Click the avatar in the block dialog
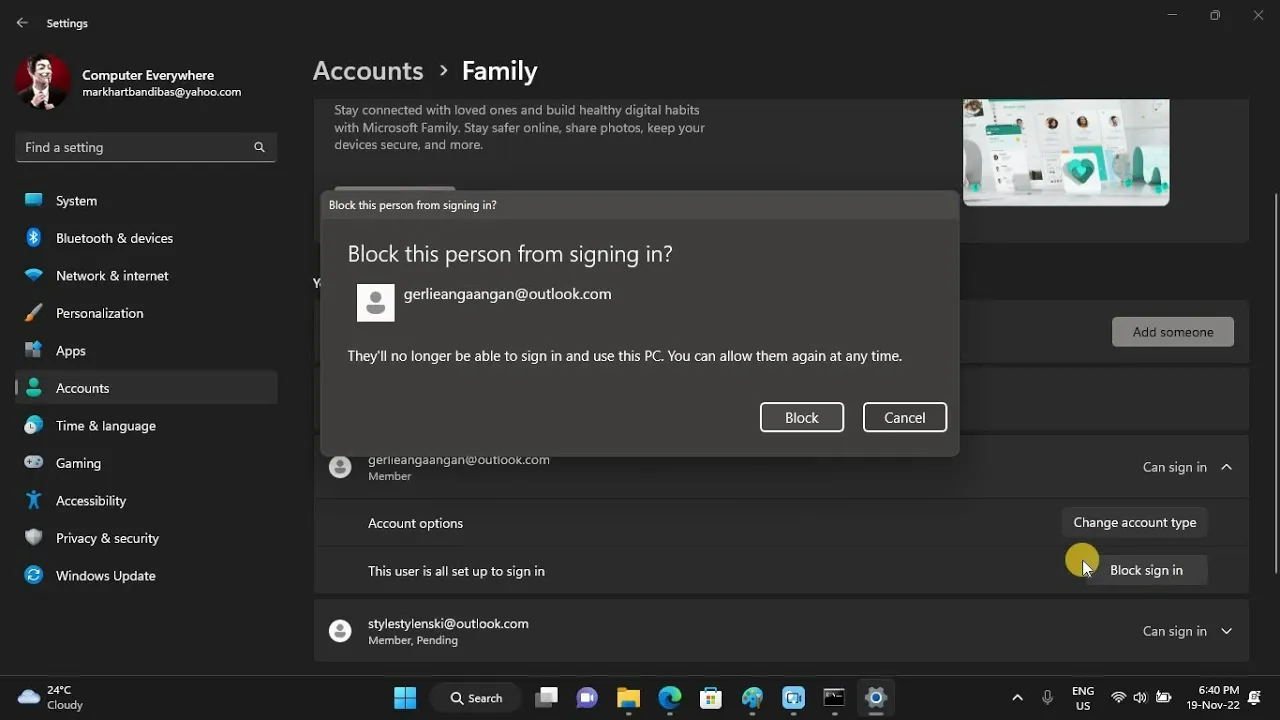 point(376,303)
